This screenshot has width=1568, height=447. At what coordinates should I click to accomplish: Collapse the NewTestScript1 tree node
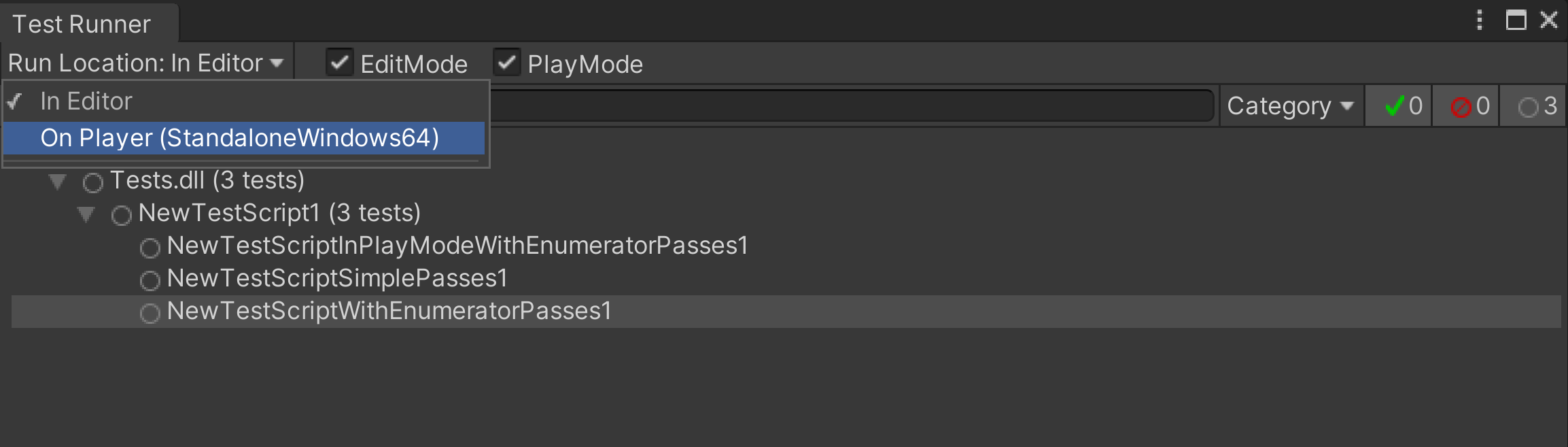click(86, 214)
